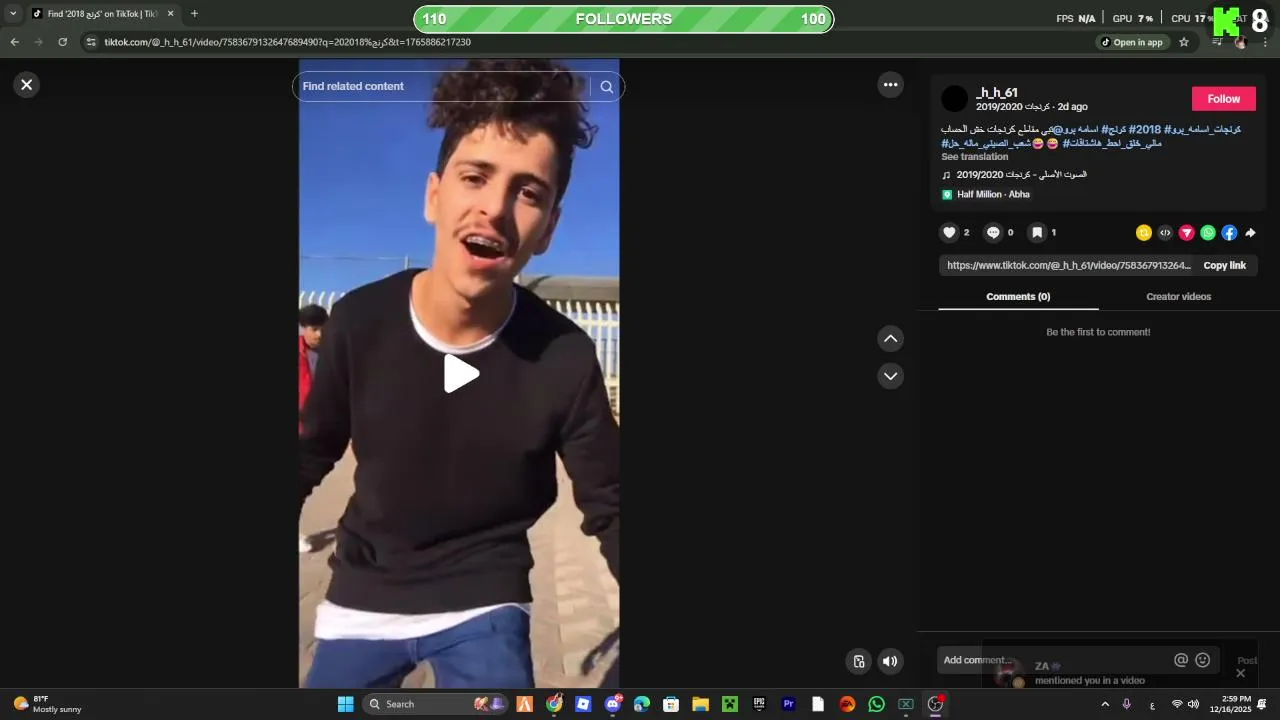The image size is (1280, 720).
Task: Repost the video with the yellow icon
Action: click(x=1144, y=233)
